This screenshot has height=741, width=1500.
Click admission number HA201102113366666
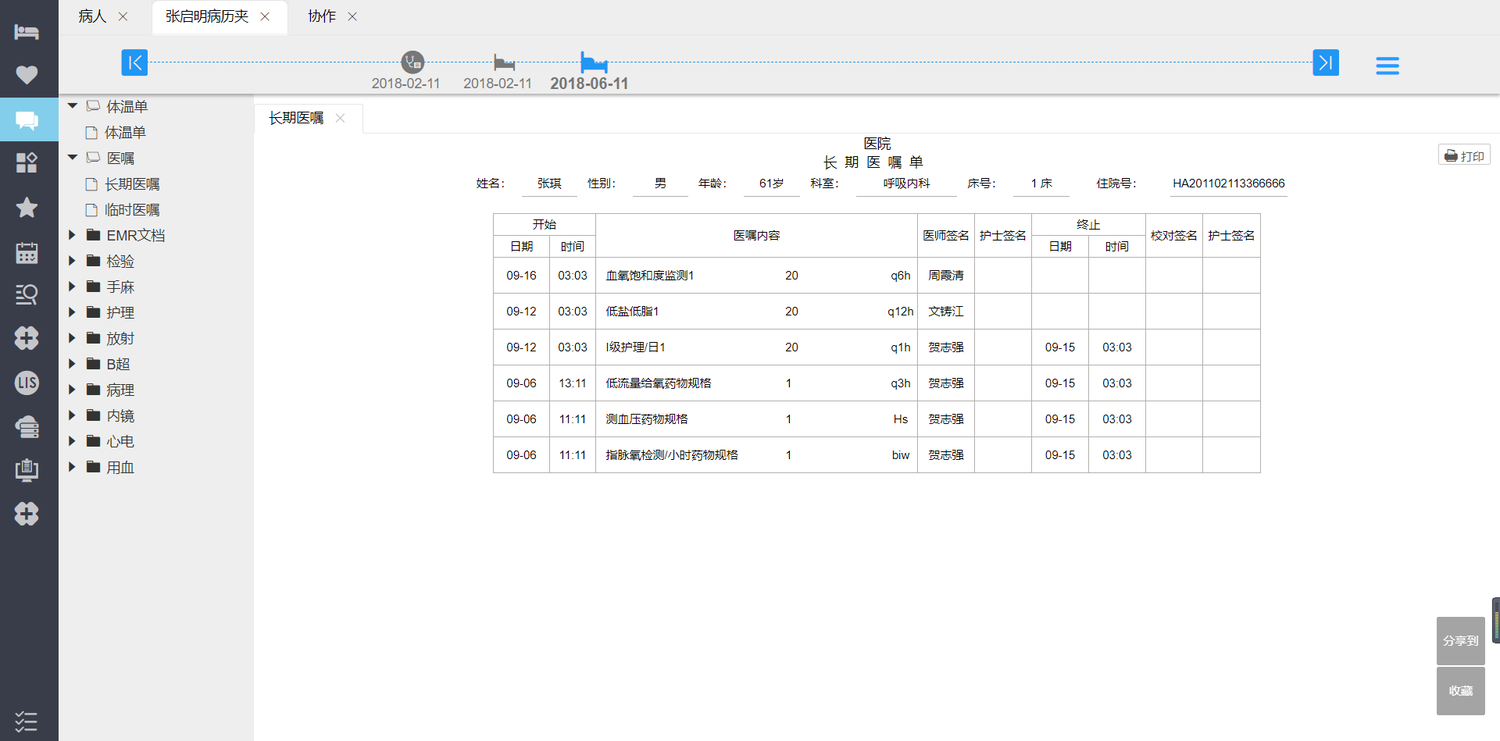tap(1229, 184)
